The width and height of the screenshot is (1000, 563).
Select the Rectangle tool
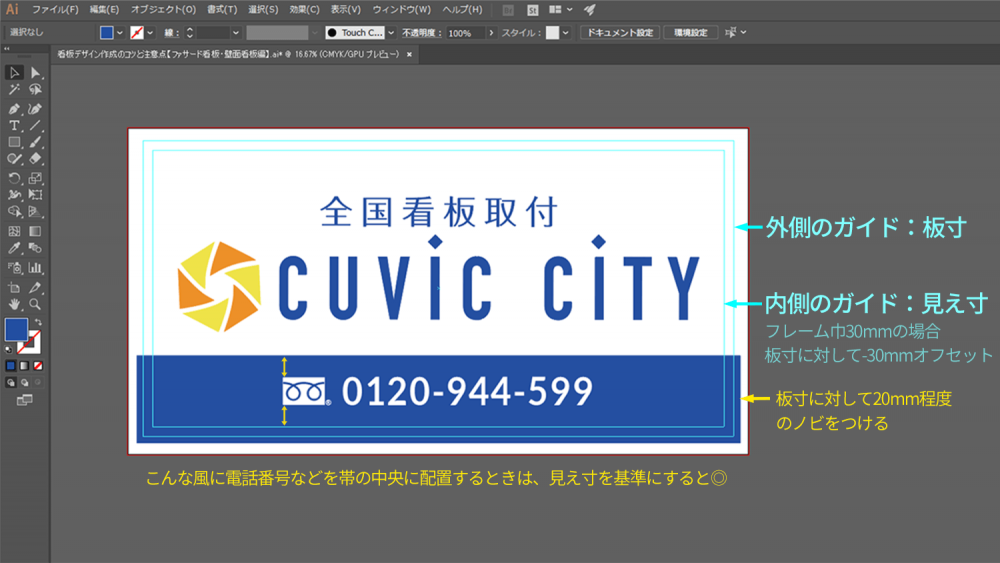[x=14, y=142]
